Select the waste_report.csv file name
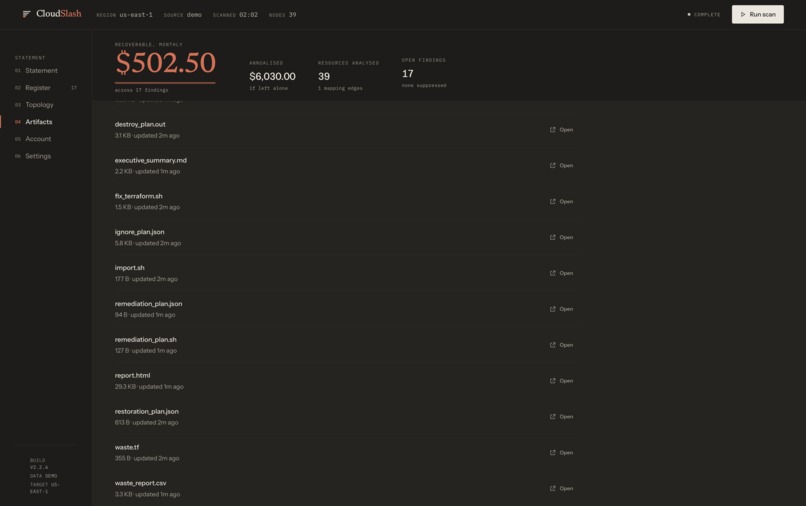Viewport: 806px width, 506px height. pyautogui.click(x=140, y=483)
